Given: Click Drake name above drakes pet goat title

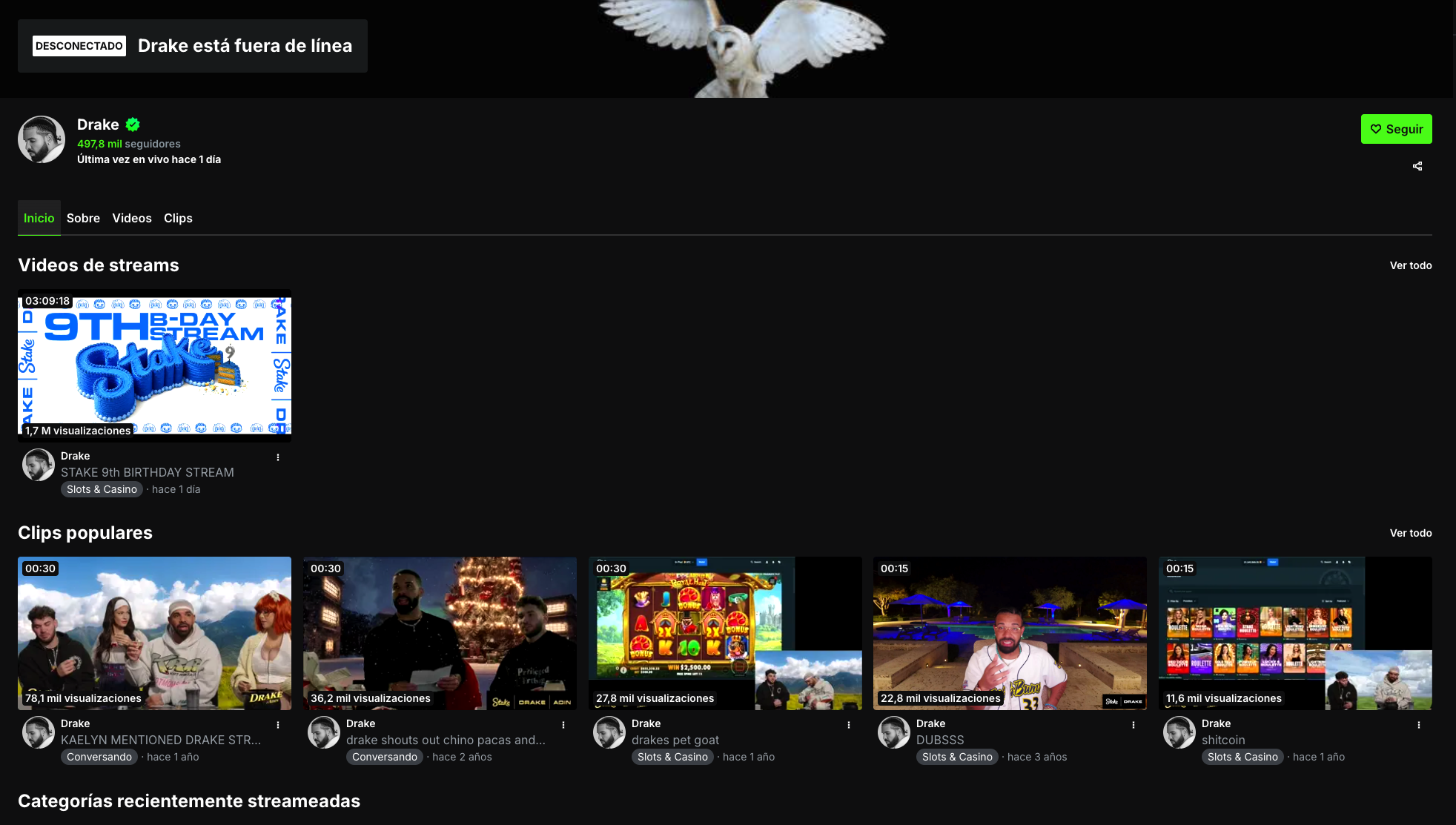Looking at the screenshot, I should click(646, 723).
